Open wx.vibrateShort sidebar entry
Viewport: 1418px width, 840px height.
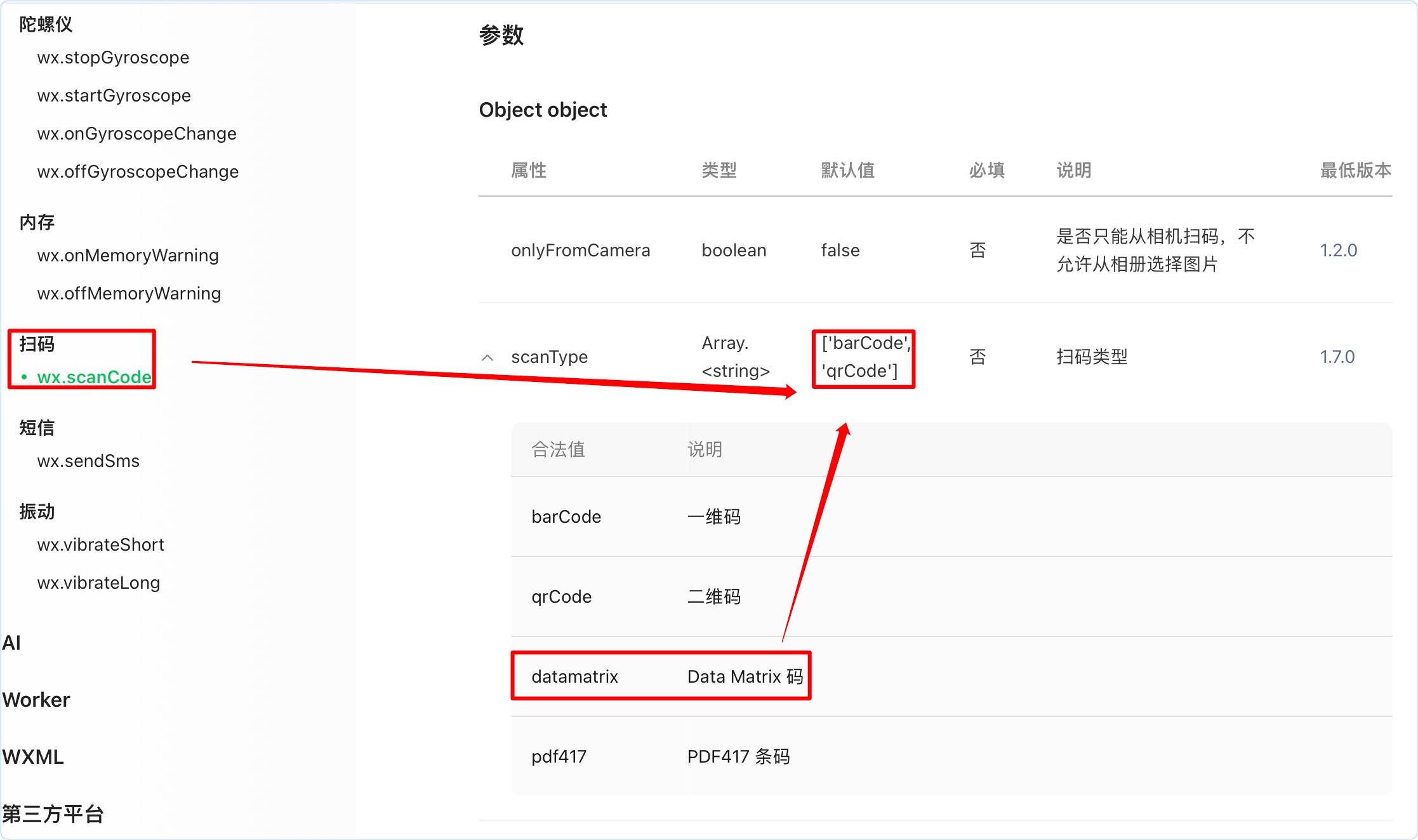[100, 545]
